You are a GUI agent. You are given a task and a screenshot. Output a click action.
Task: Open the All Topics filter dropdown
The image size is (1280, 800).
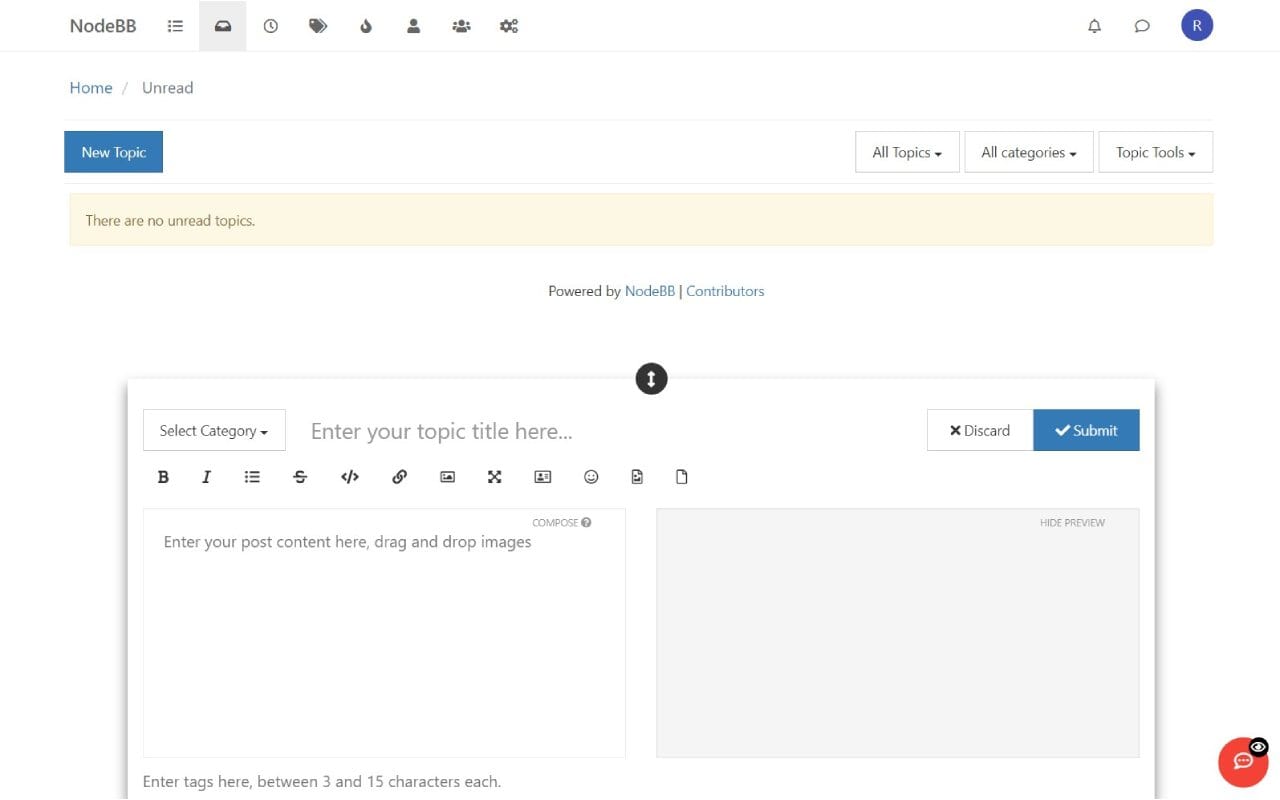click(906, 152)
